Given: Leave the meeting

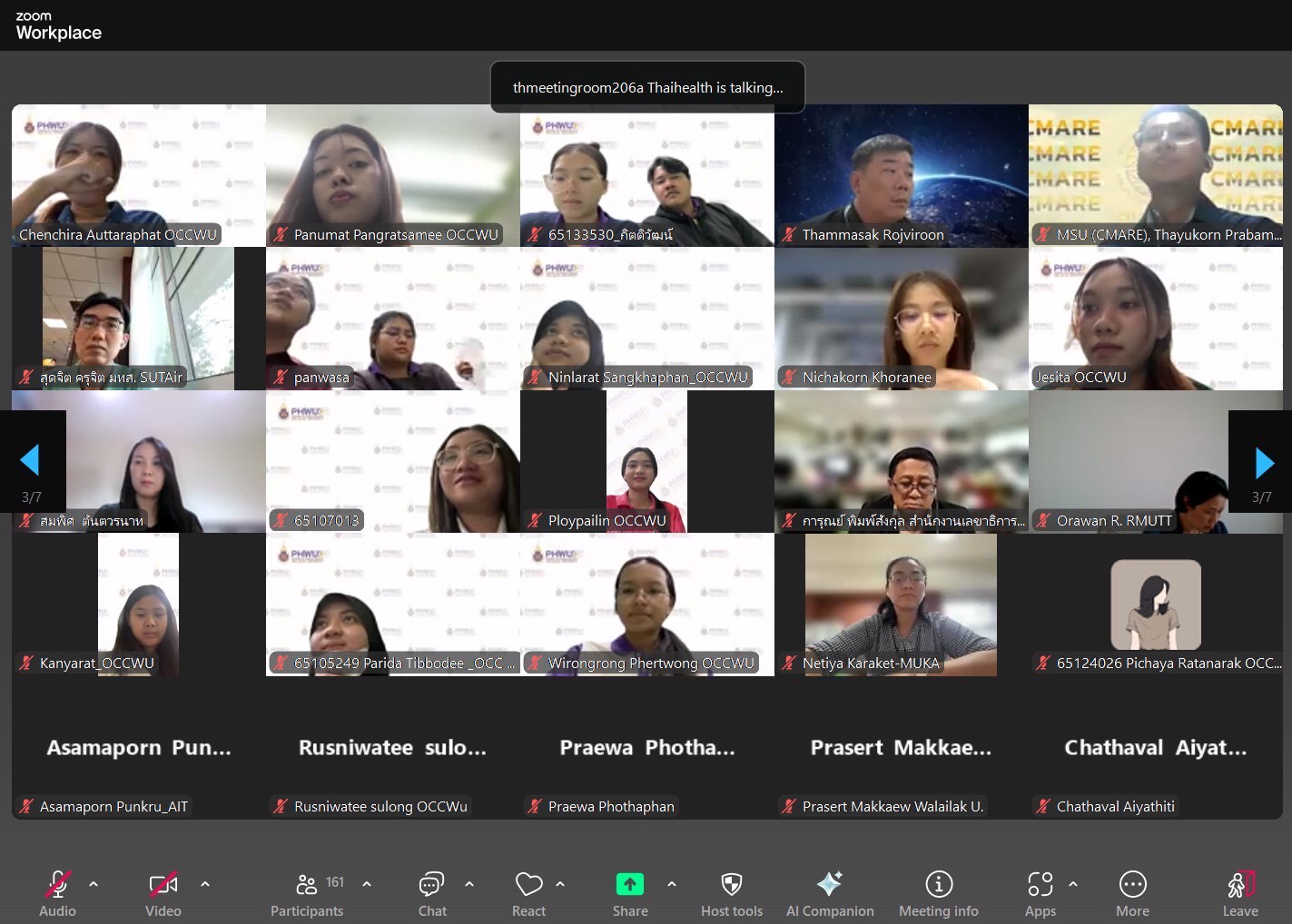Looking at the screenshot, I should [1239, 893].
